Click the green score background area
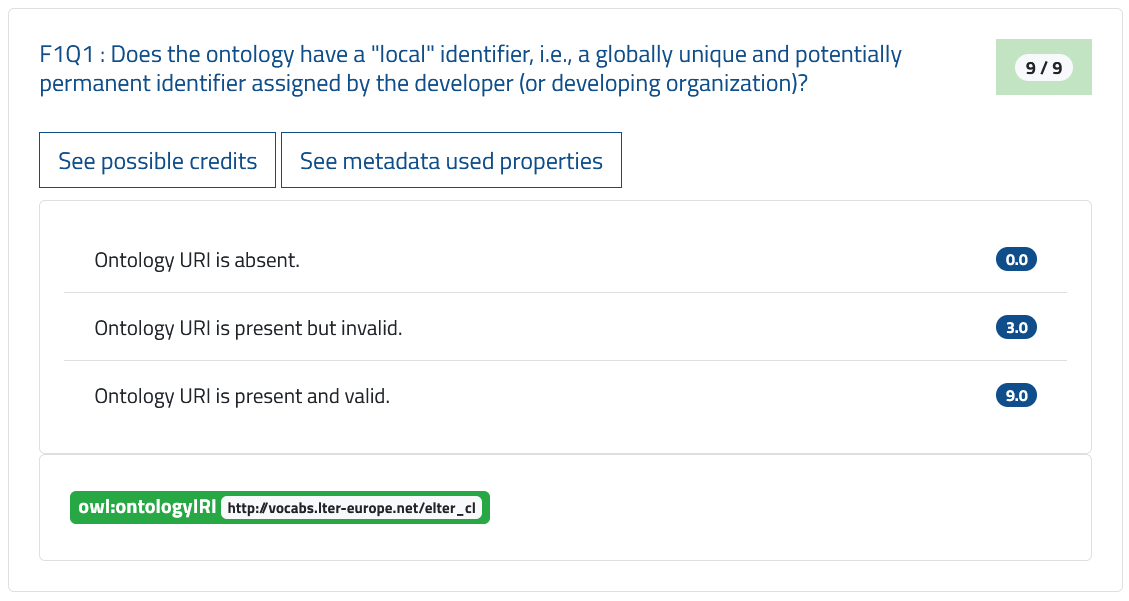This screenshot has width=1129, height=601. coord(1043,67)
